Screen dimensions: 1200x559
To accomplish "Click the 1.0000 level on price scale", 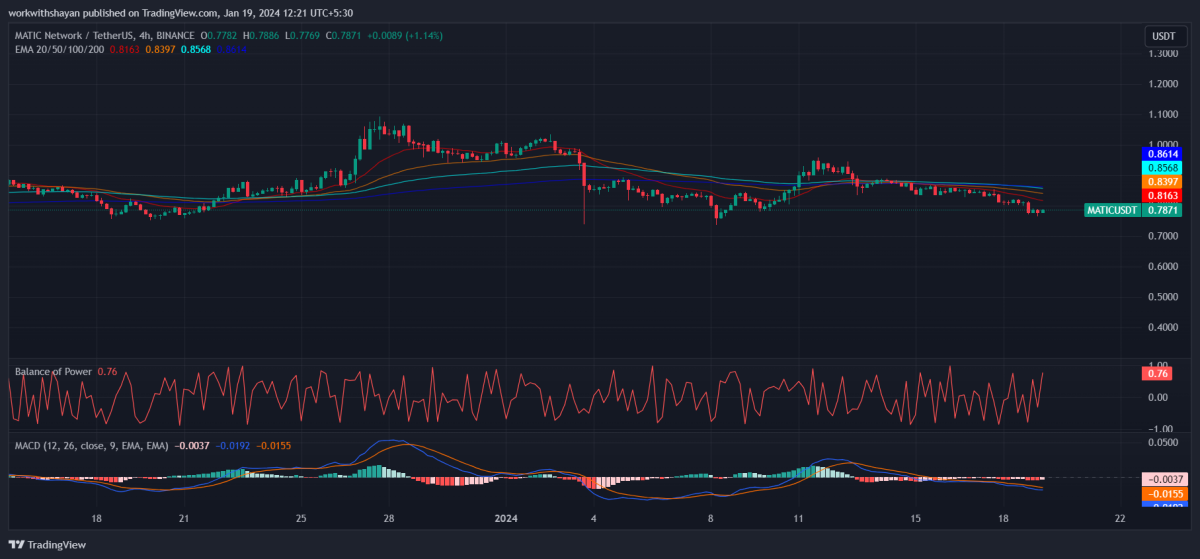I will 1163,144.
